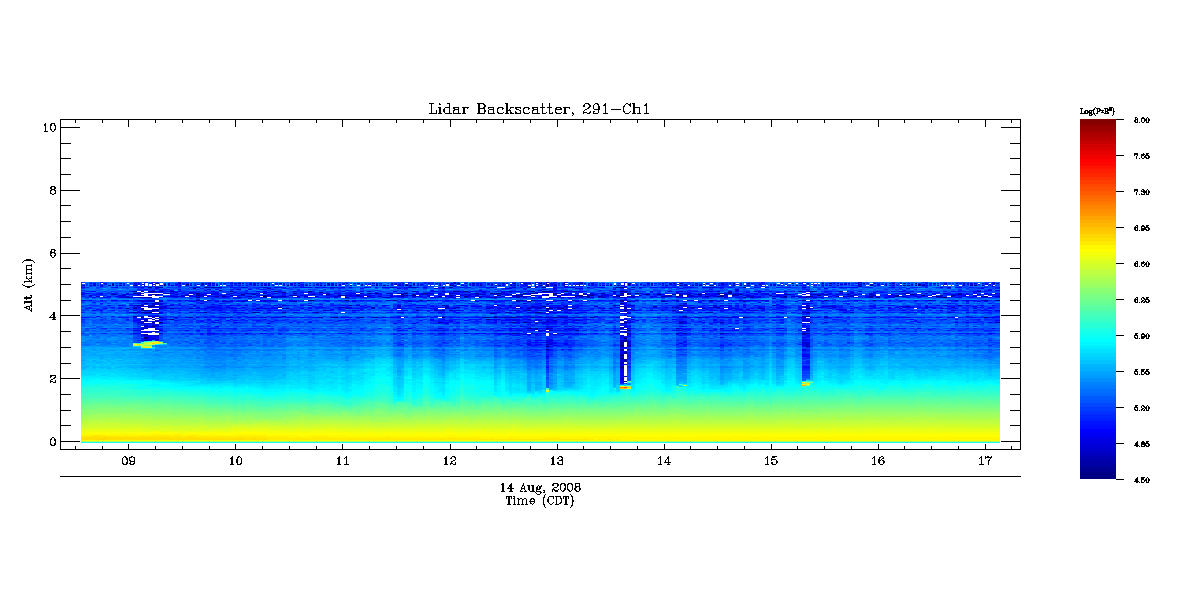Click the colorbar value '8.00'
The image size is (1200, 600).
pyautogui.click(x=1142, y=120)
